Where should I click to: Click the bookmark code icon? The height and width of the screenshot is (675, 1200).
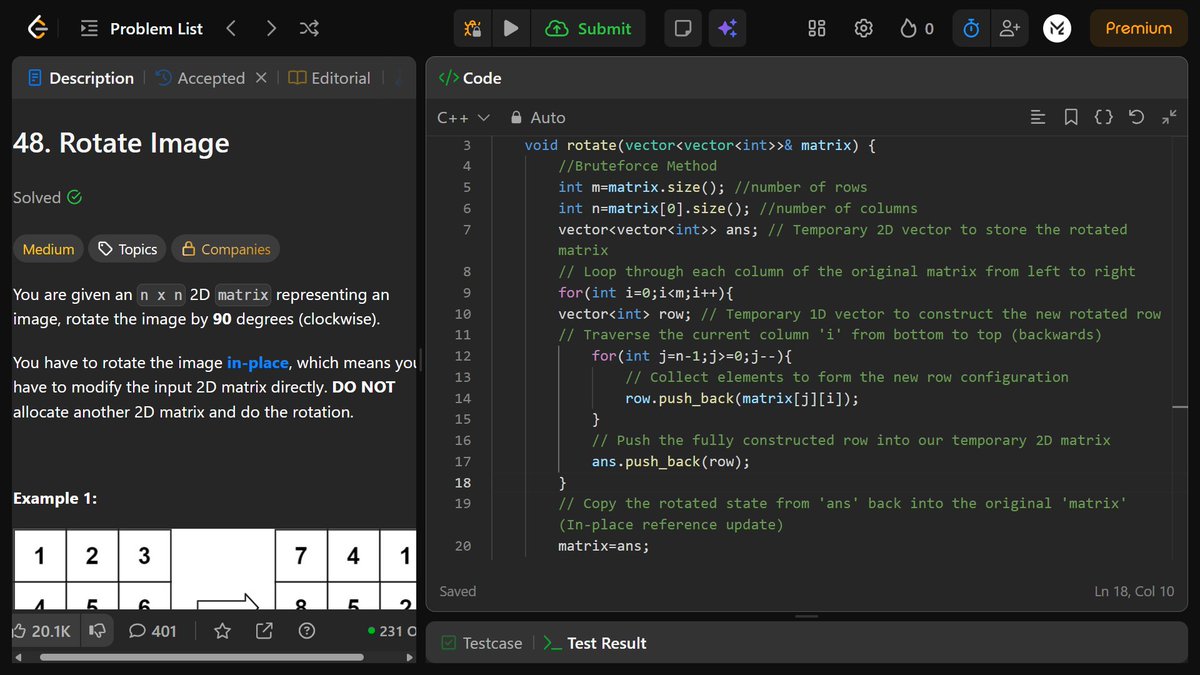pos(1071,117)
